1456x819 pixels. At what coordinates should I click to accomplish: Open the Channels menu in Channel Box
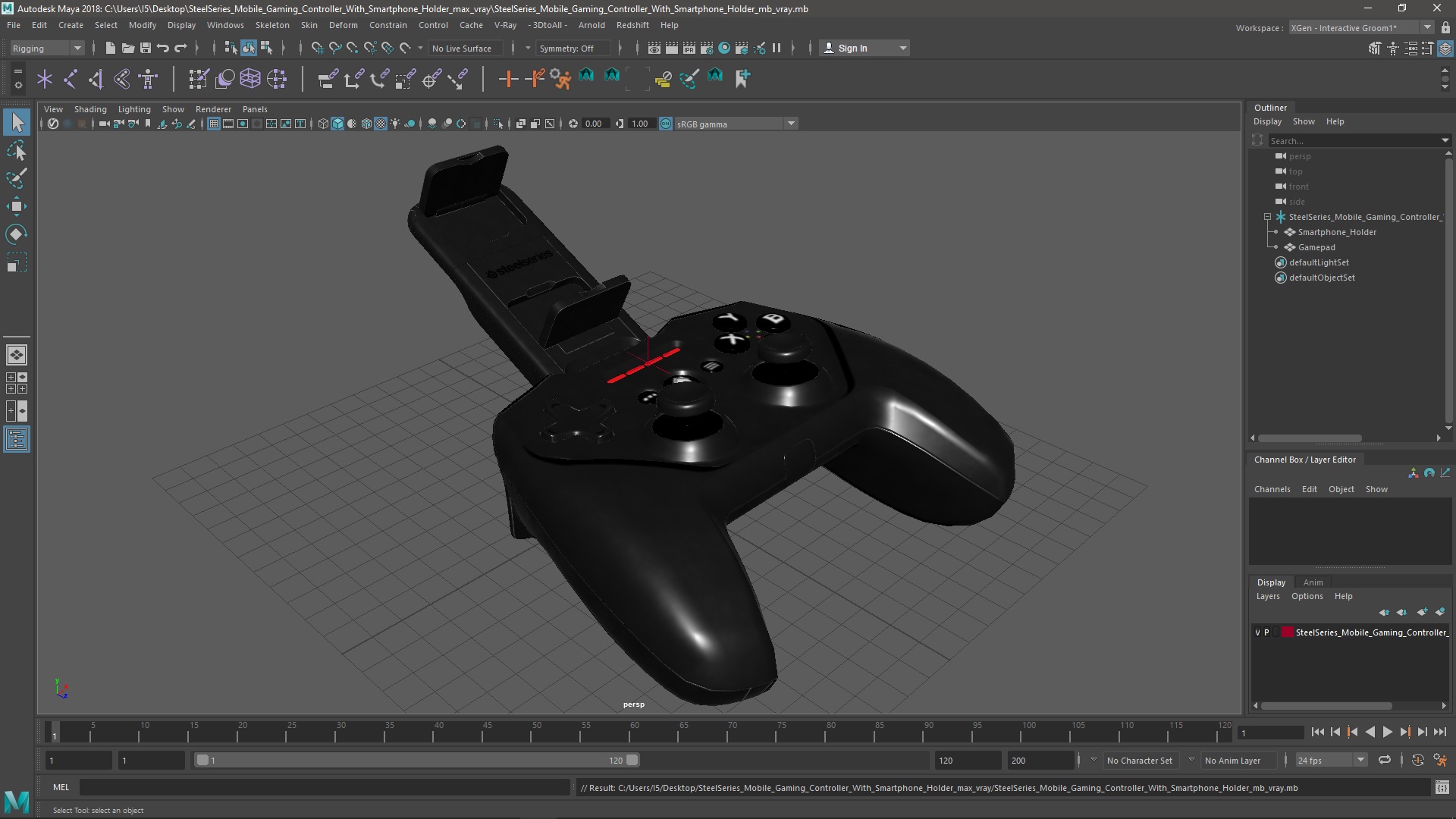pos(1272,489)
